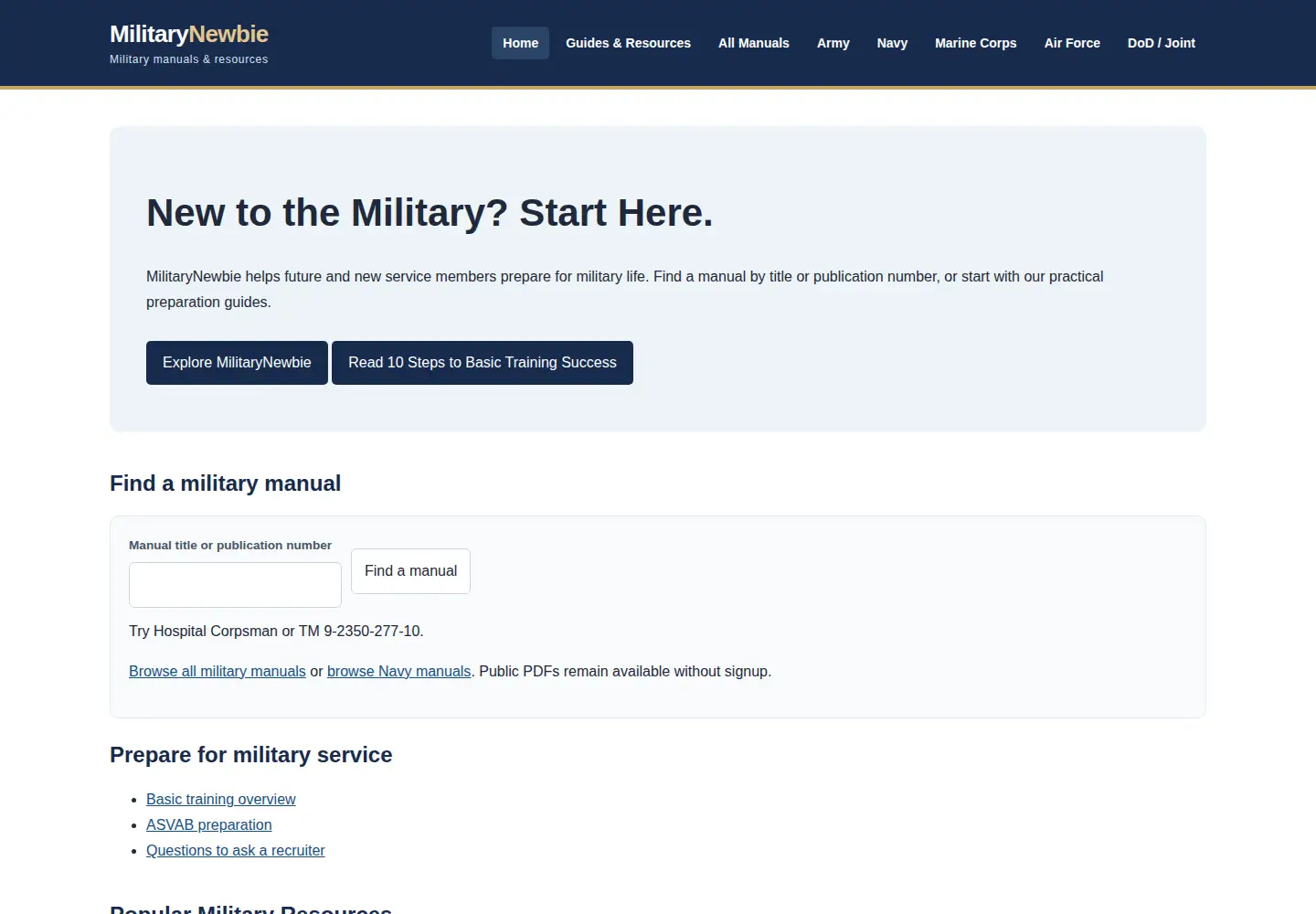Click the Find a manual button
The width and height of the screenshot is (1316, 914).
[410, 571]
